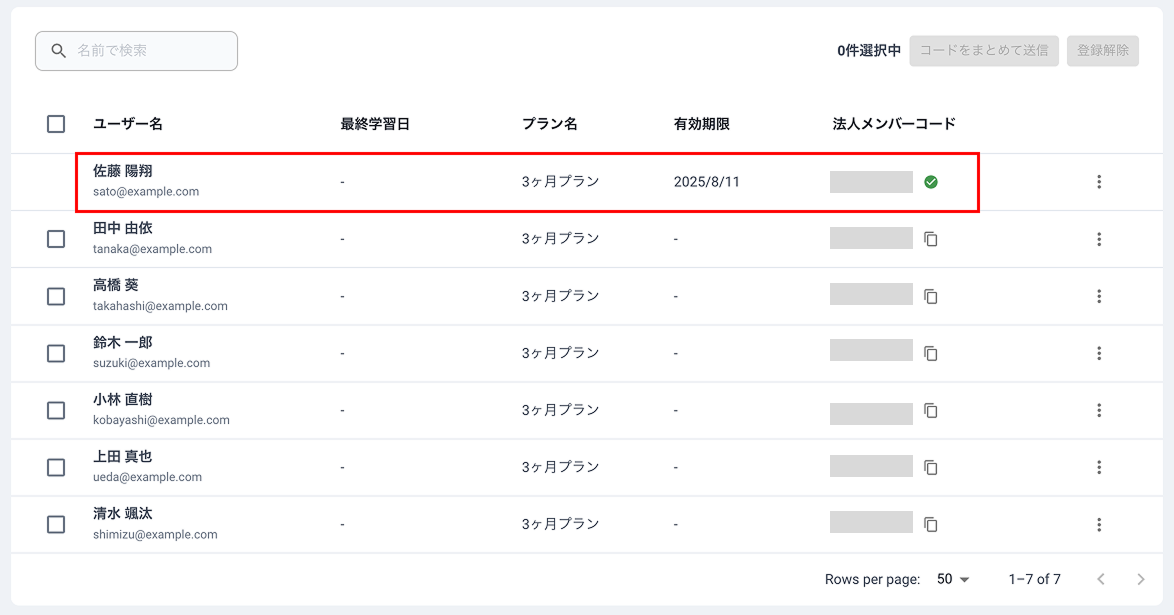Open more options menu for 佐藤 陽翔

pos(1099,182)
